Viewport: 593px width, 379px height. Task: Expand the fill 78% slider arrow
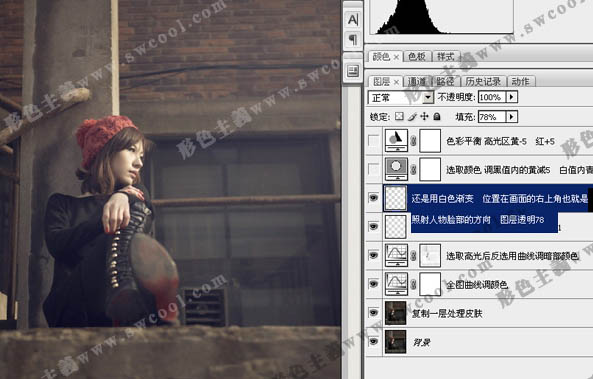[x=512, y=117]
